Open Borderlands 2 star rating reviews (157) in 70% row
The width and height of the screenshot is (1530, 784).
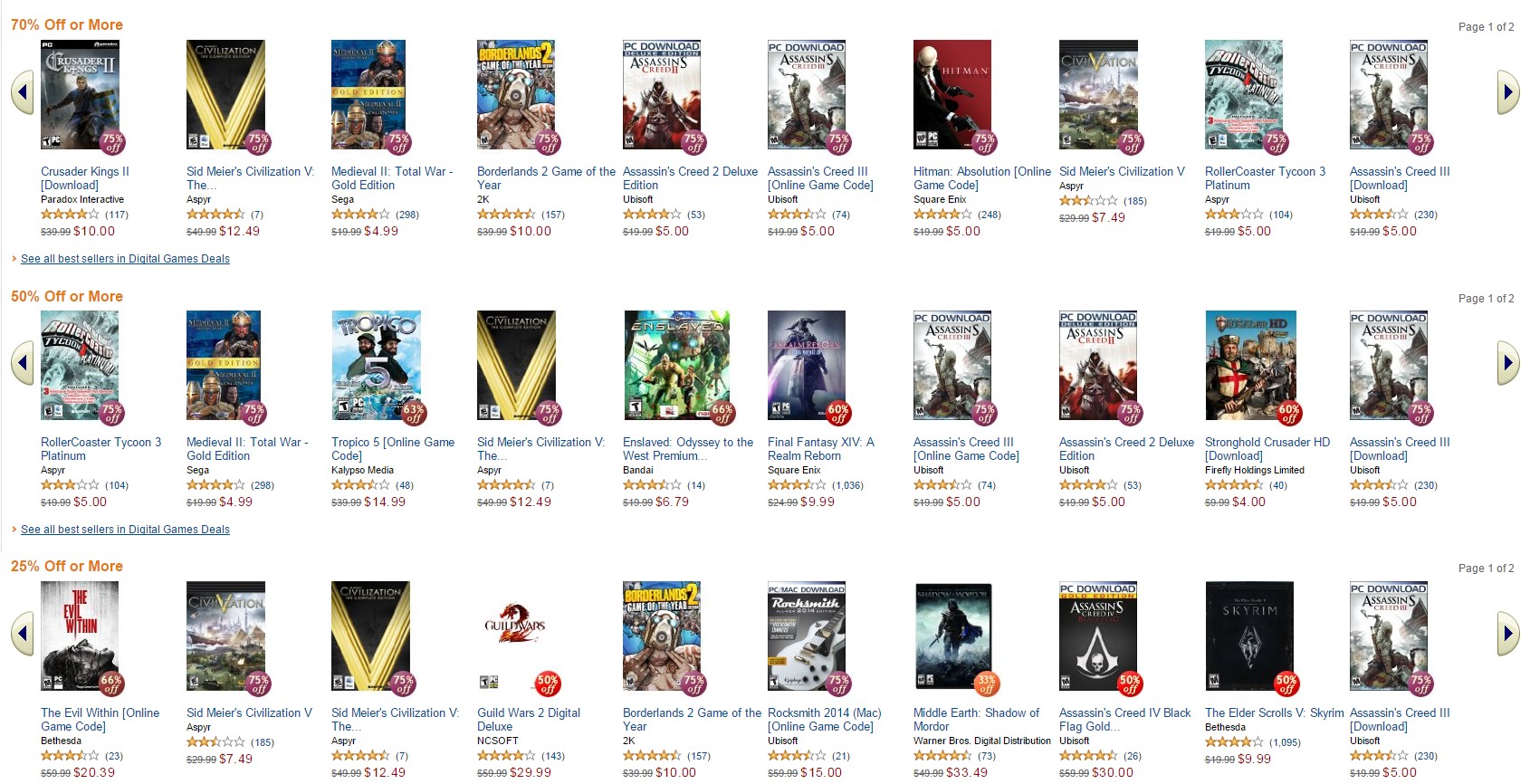(521, 215)
